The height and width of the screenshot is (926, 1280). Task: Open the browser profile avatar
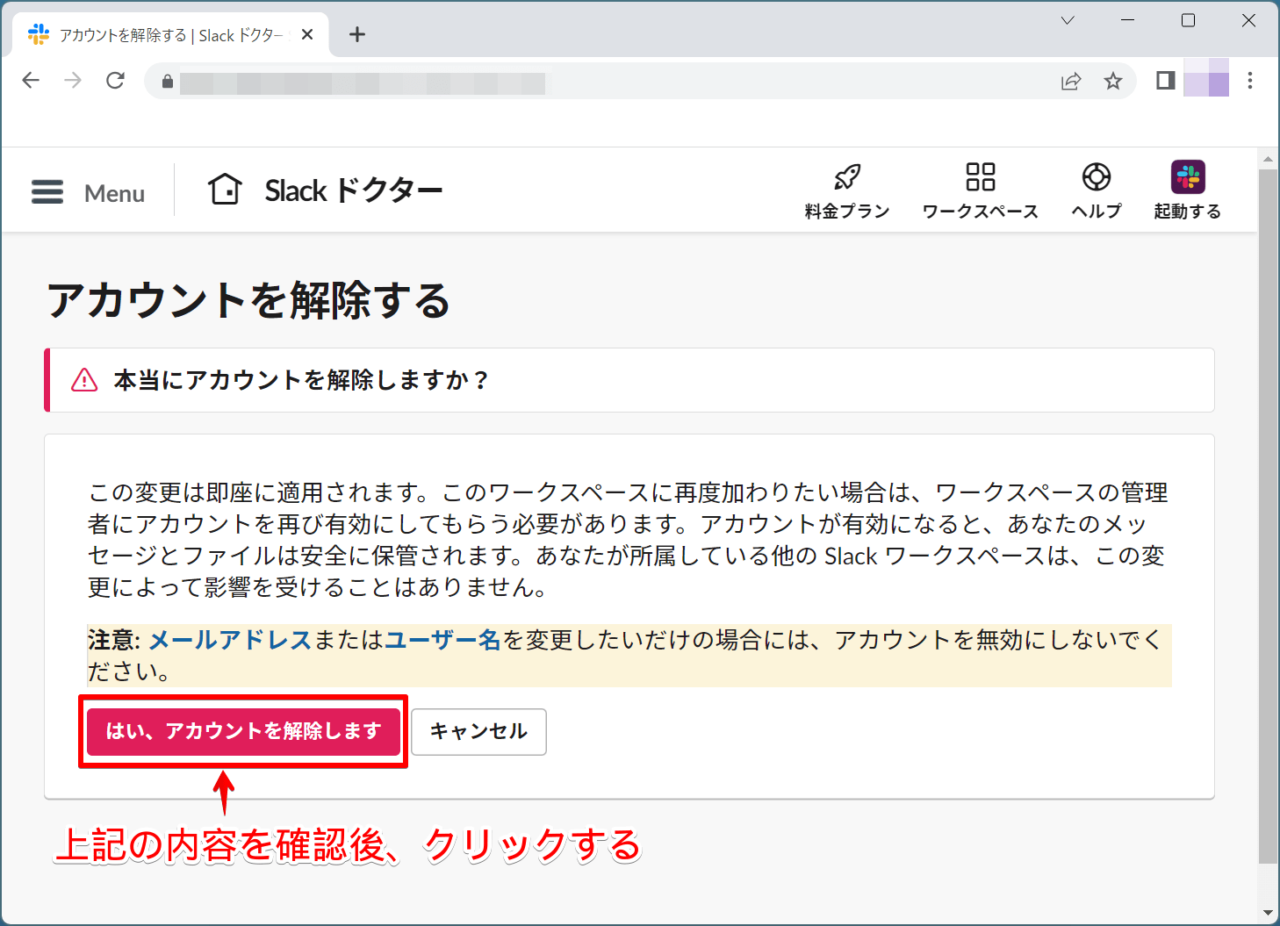click(1206, 78)
